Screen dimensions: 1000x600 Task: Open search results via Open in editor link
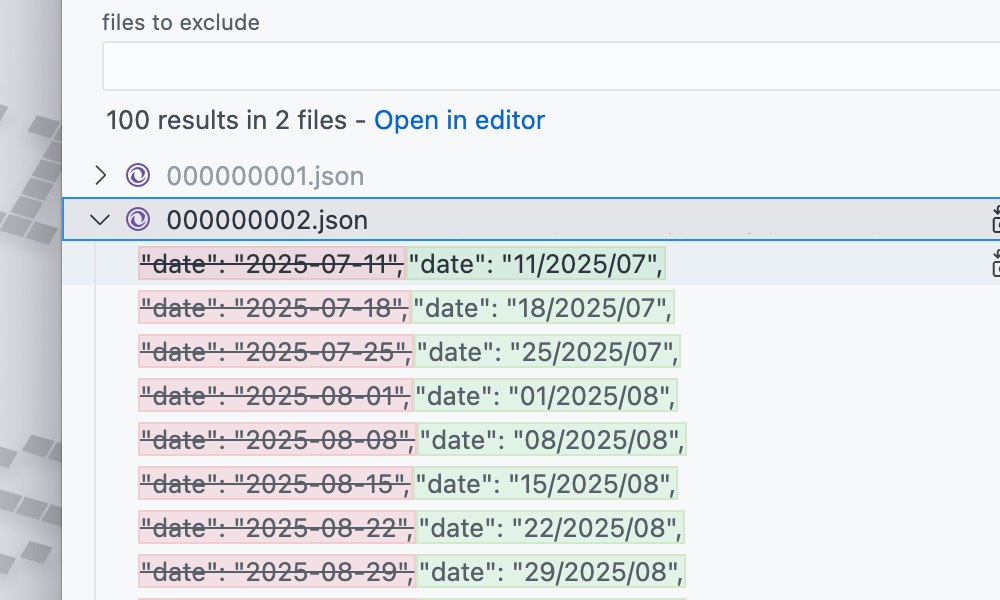(x=459, y=121)
